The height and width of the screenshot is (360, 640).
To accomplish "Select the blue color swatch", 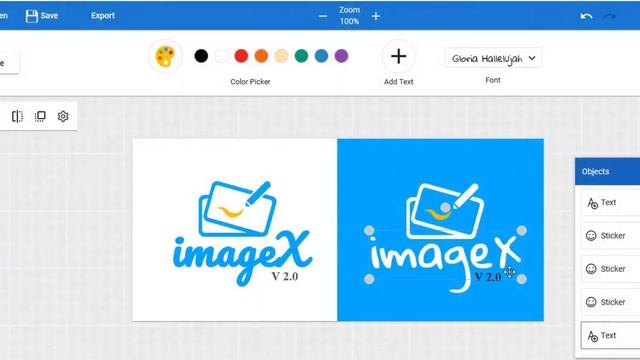I will click(x=321, y=56).
